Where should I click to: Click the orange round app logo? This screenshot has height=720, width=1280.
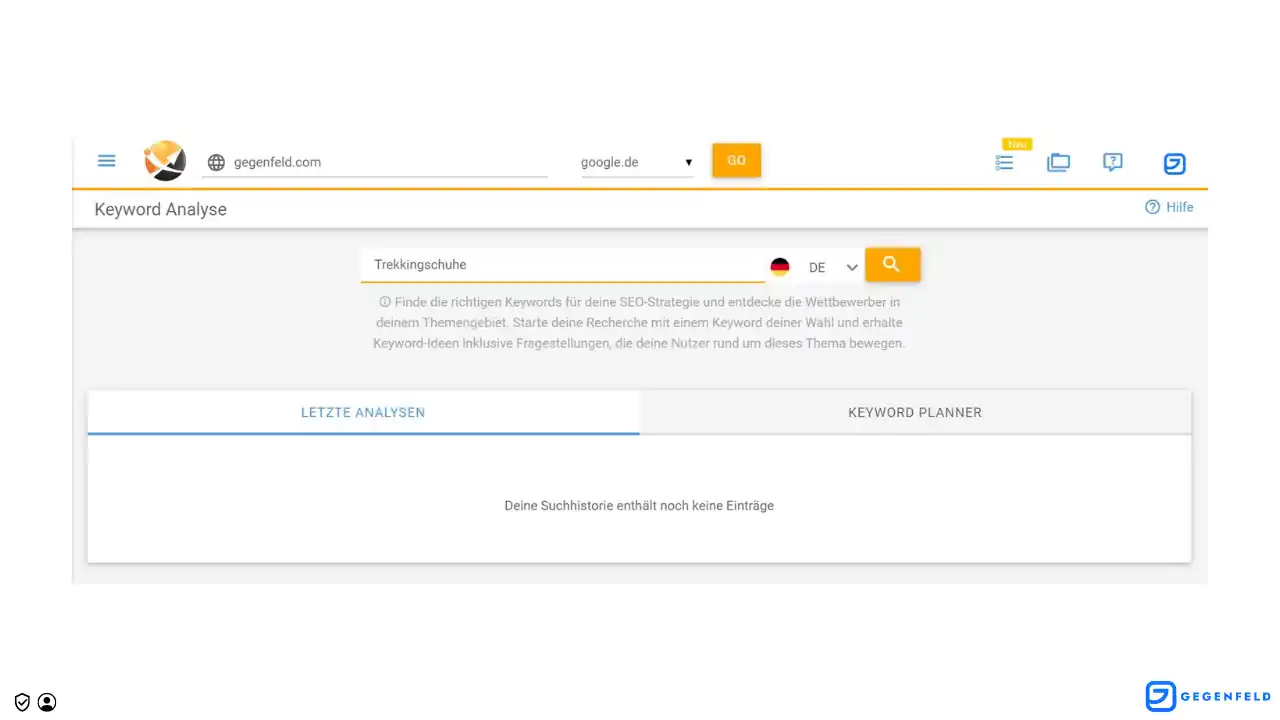coord(165,161)
